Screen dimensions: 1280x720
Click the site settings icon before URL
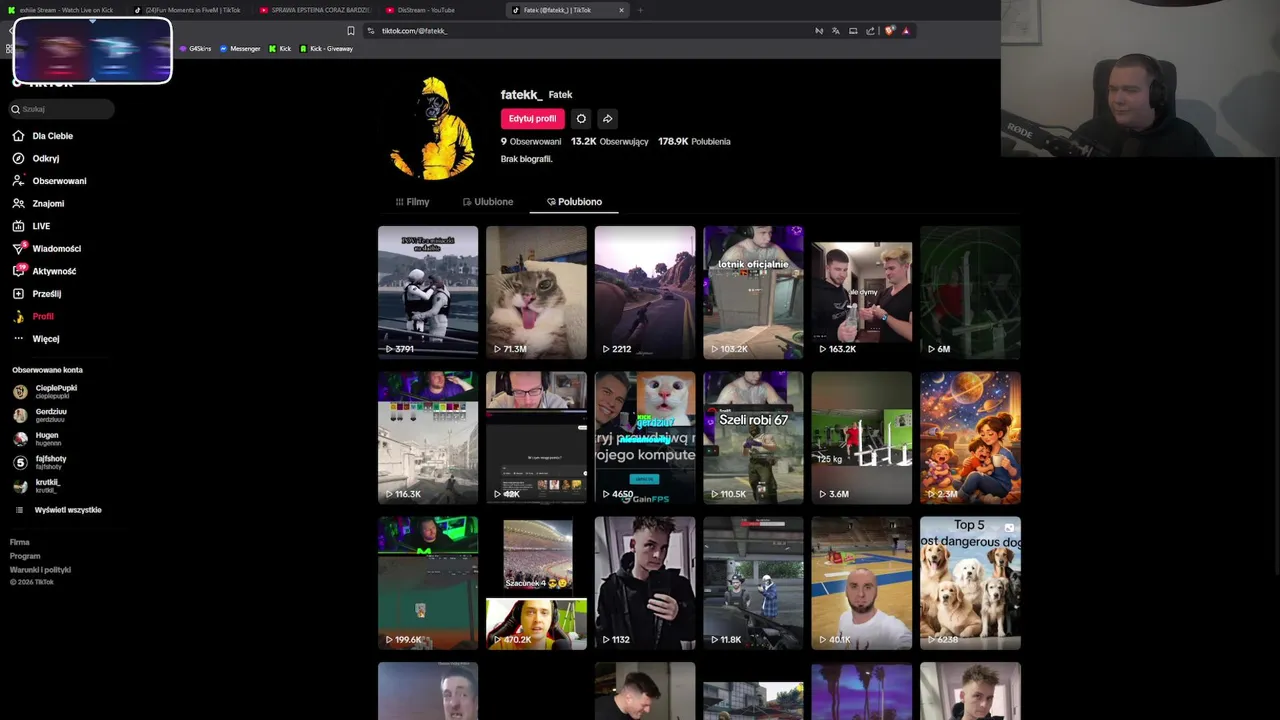[371, 31]
